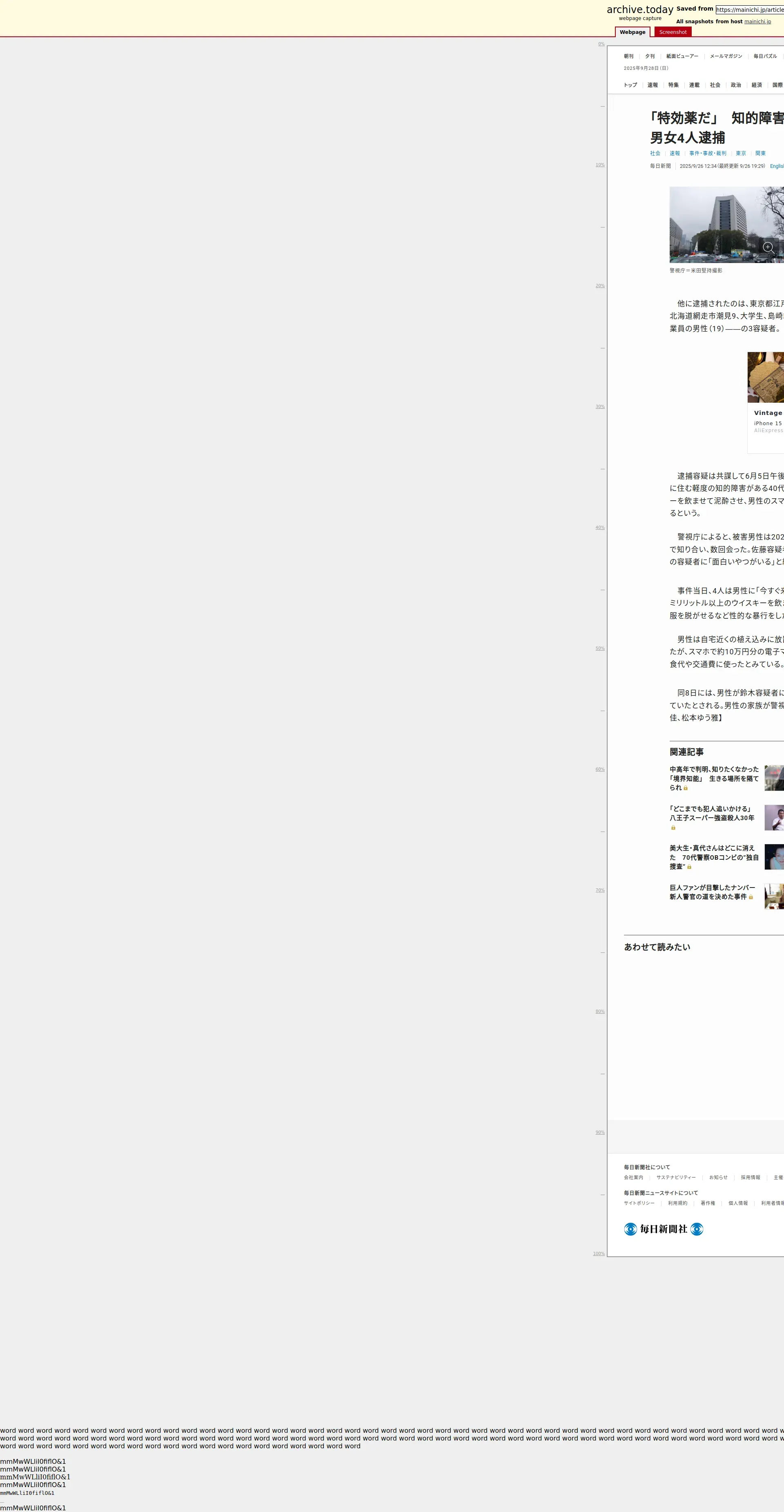Click the magnifier zoom icon on the photo

(768, 247)
